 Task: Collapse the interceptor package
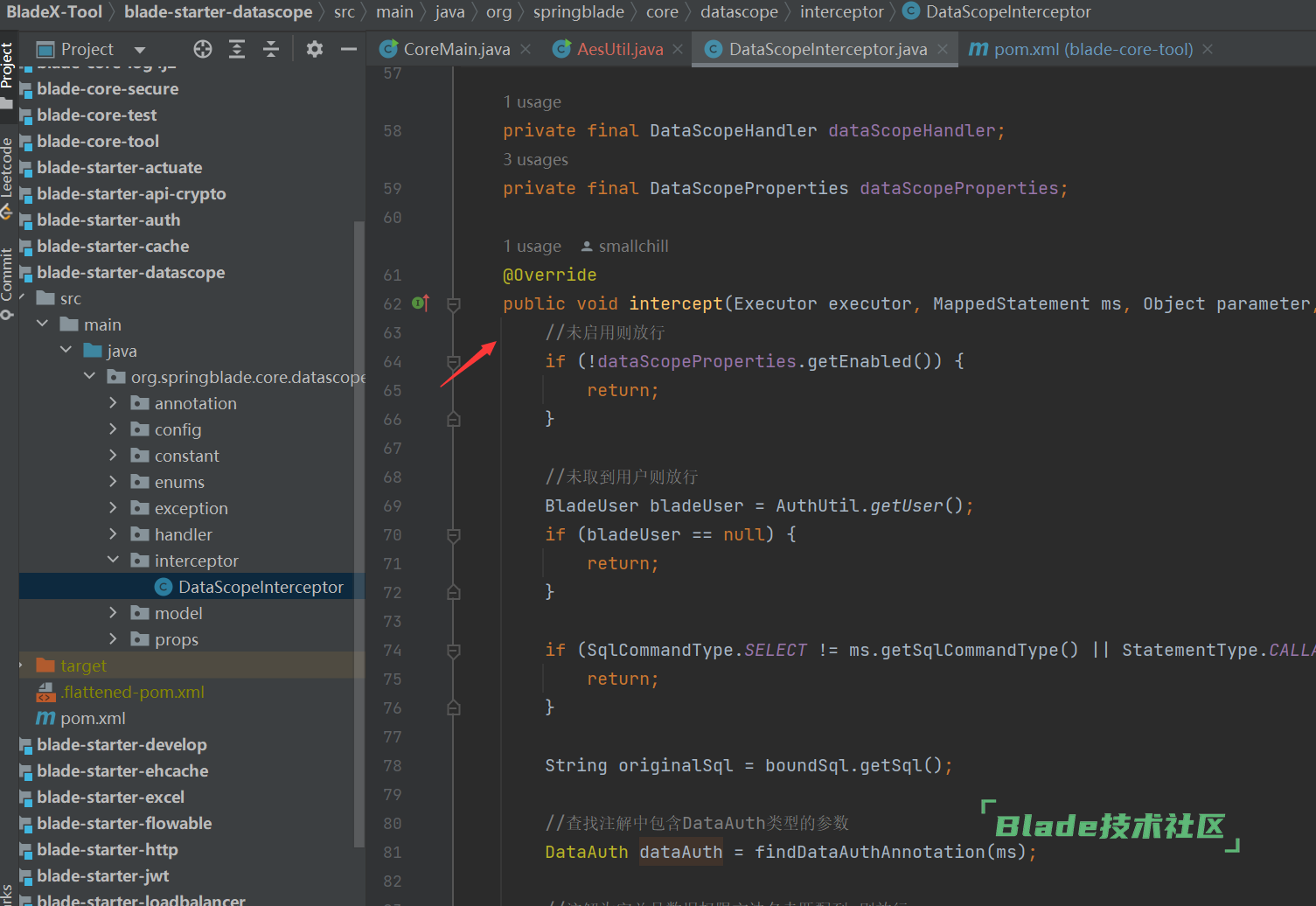click(113, 561)
